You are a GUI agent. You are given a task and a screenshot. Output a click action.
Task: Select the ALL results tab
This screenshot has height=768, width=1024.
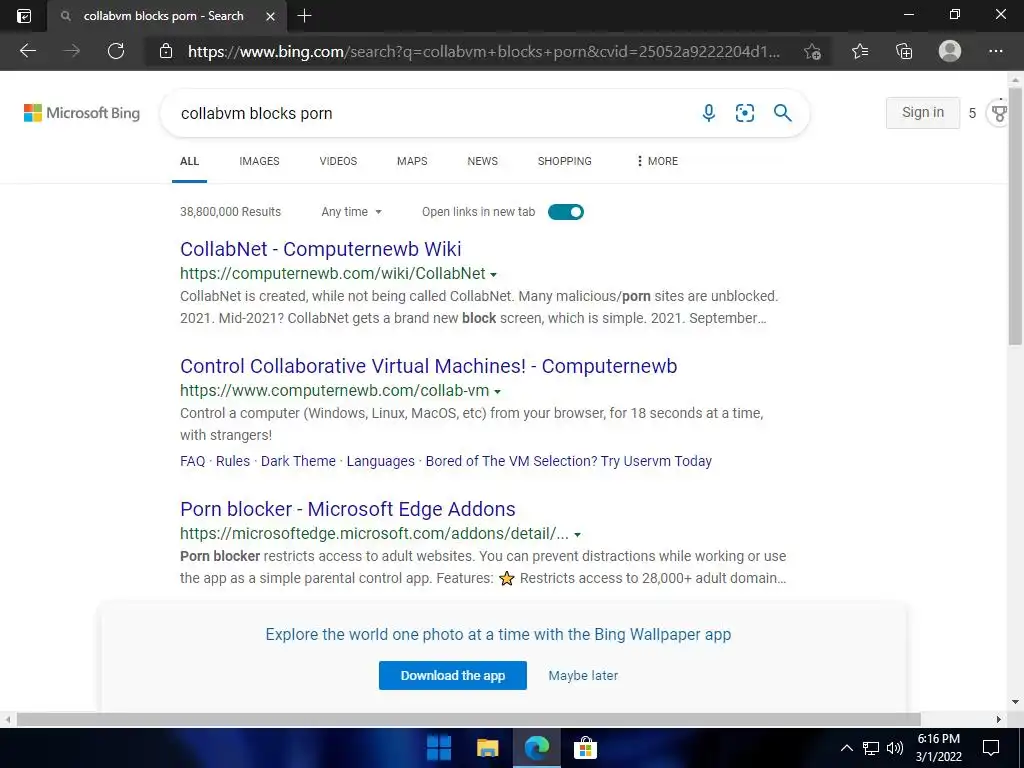pyautogui.click(x=189, y=161)
